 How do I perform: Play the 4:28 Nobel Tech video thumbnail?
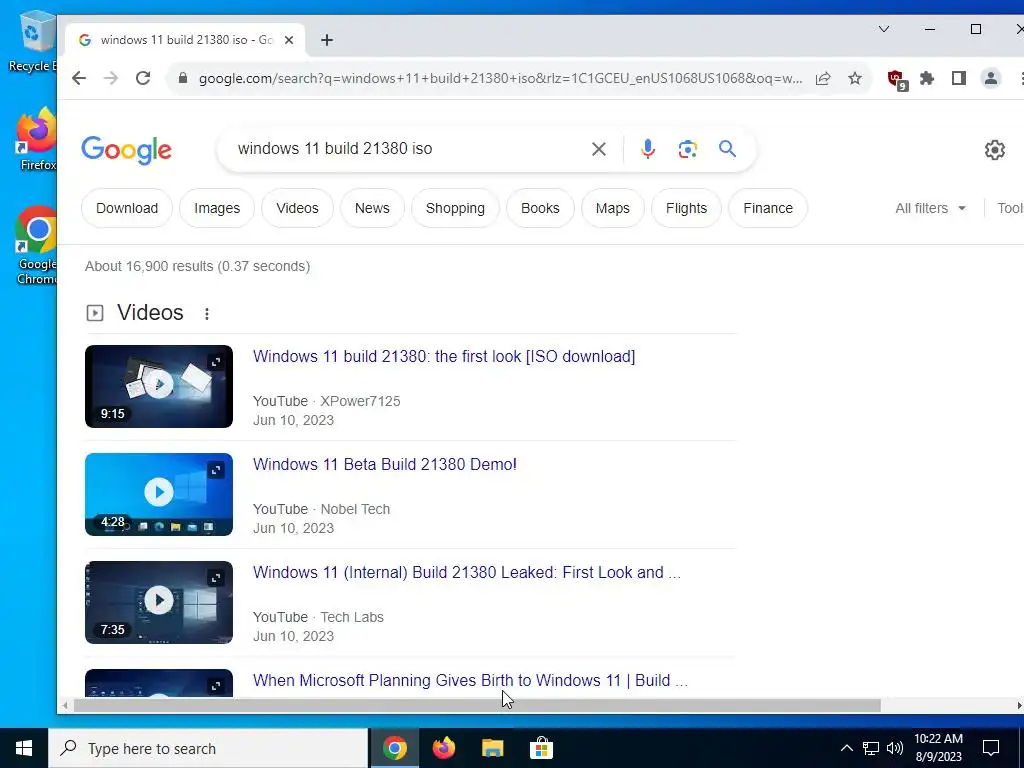pos(159,494)
